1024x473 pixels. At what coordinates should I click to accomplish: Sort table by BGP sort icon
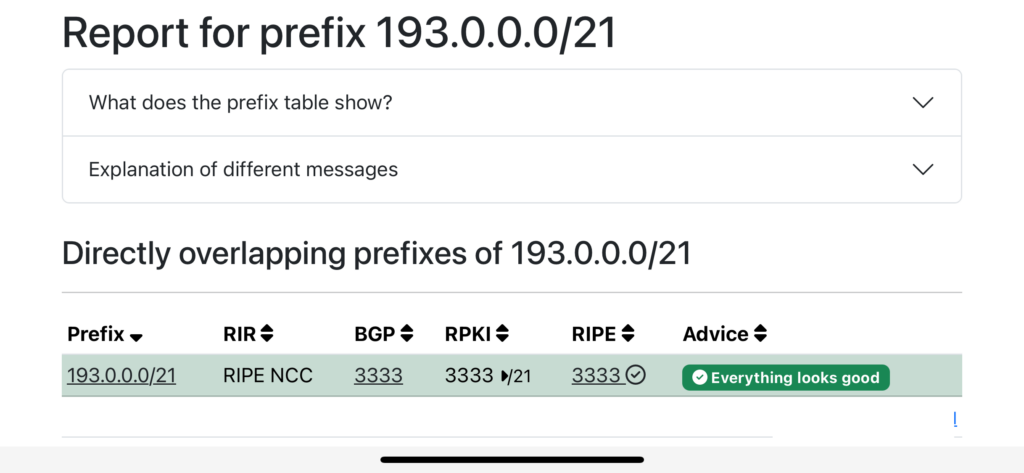406,334
